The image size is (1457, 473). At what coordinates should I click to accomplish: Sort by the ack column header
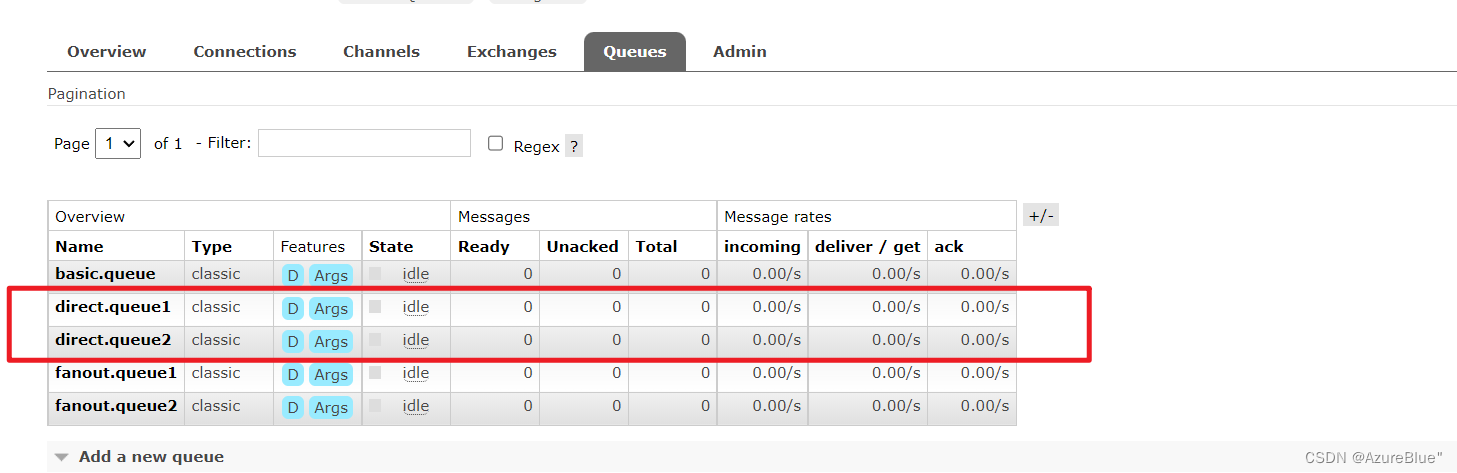[949, 246]
